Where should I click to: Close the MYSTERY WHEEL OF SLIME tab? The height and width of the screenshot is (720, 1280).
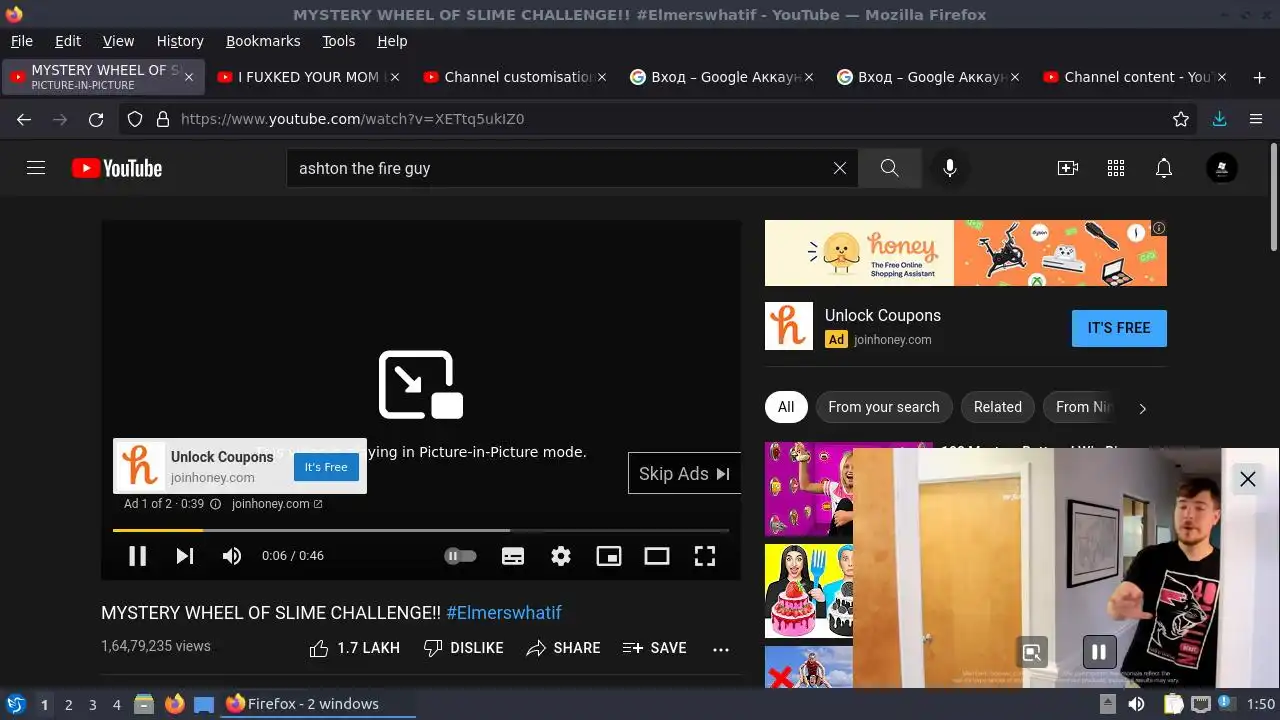(189, 77)
